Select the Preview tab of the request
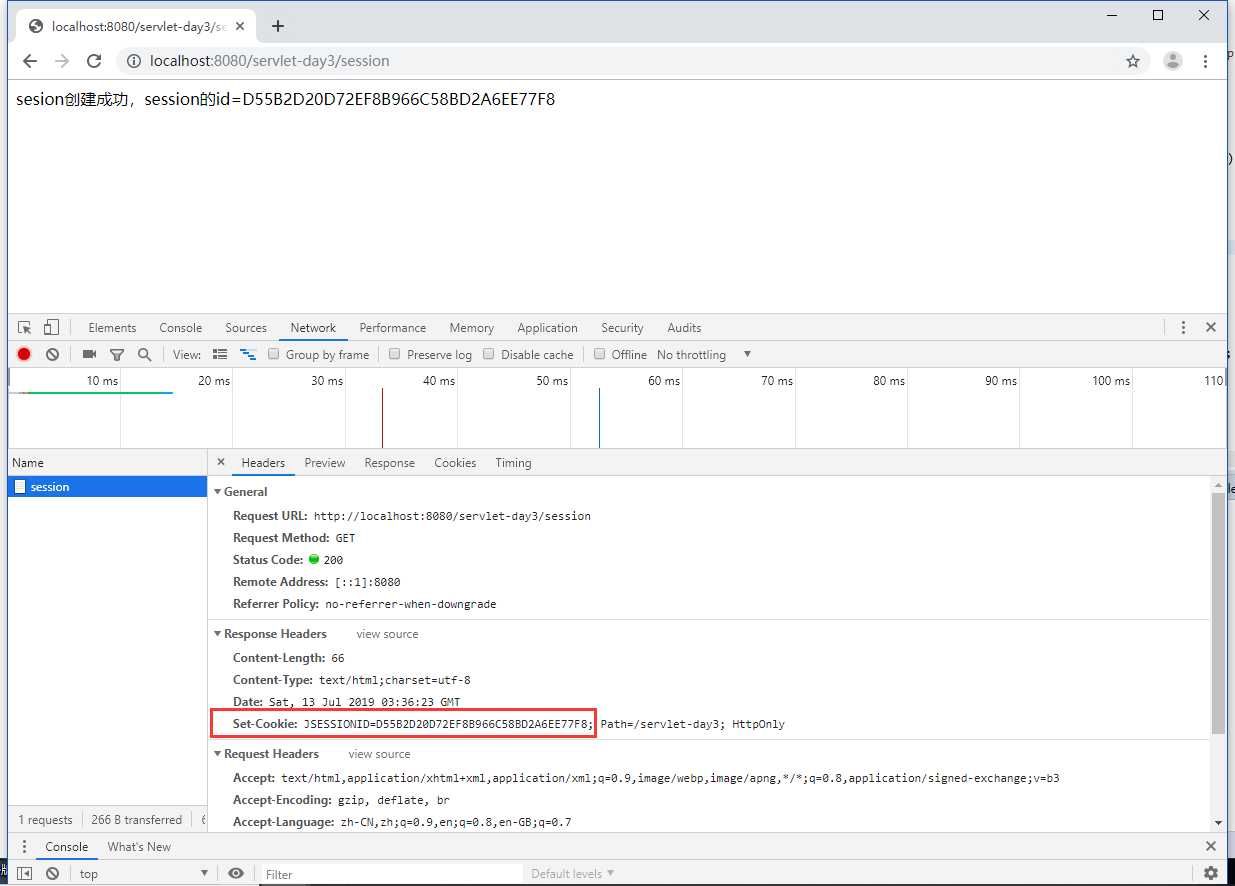The height and width of the screenshot is (886, 1235). coord(325,462)
